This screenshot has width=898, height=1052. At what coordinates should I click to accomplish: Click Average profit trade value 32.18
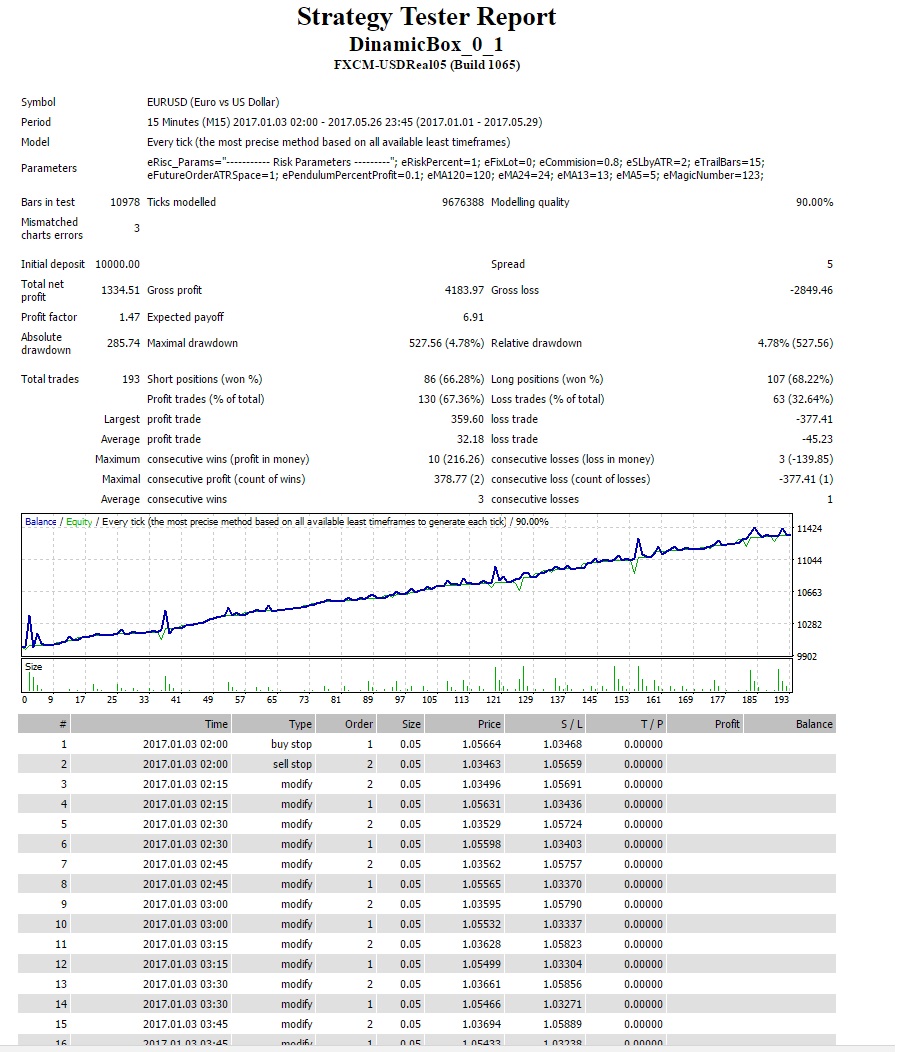[x=470, y=439]
